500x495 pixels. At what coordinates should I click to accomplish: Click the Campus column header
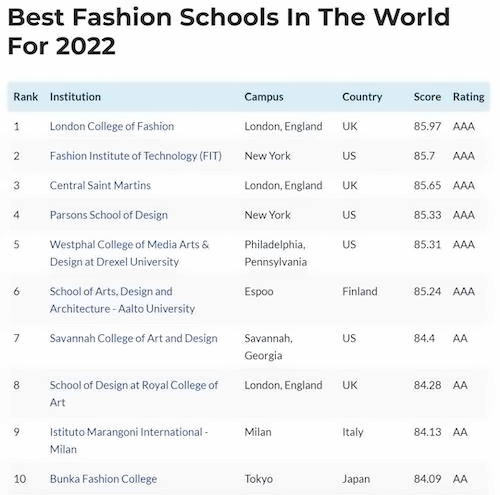click(264, 97)
